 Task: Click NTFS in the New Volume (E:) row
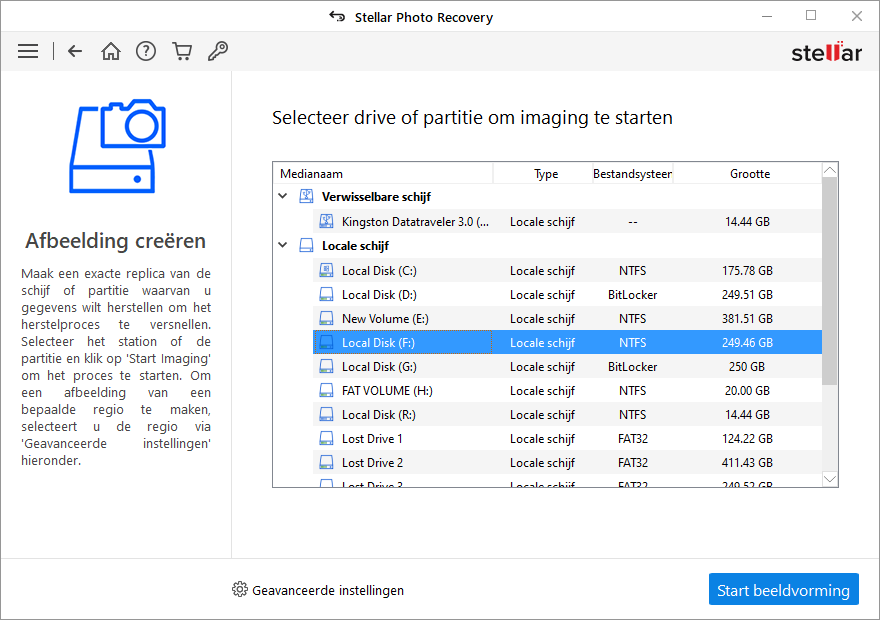point(632,319)
